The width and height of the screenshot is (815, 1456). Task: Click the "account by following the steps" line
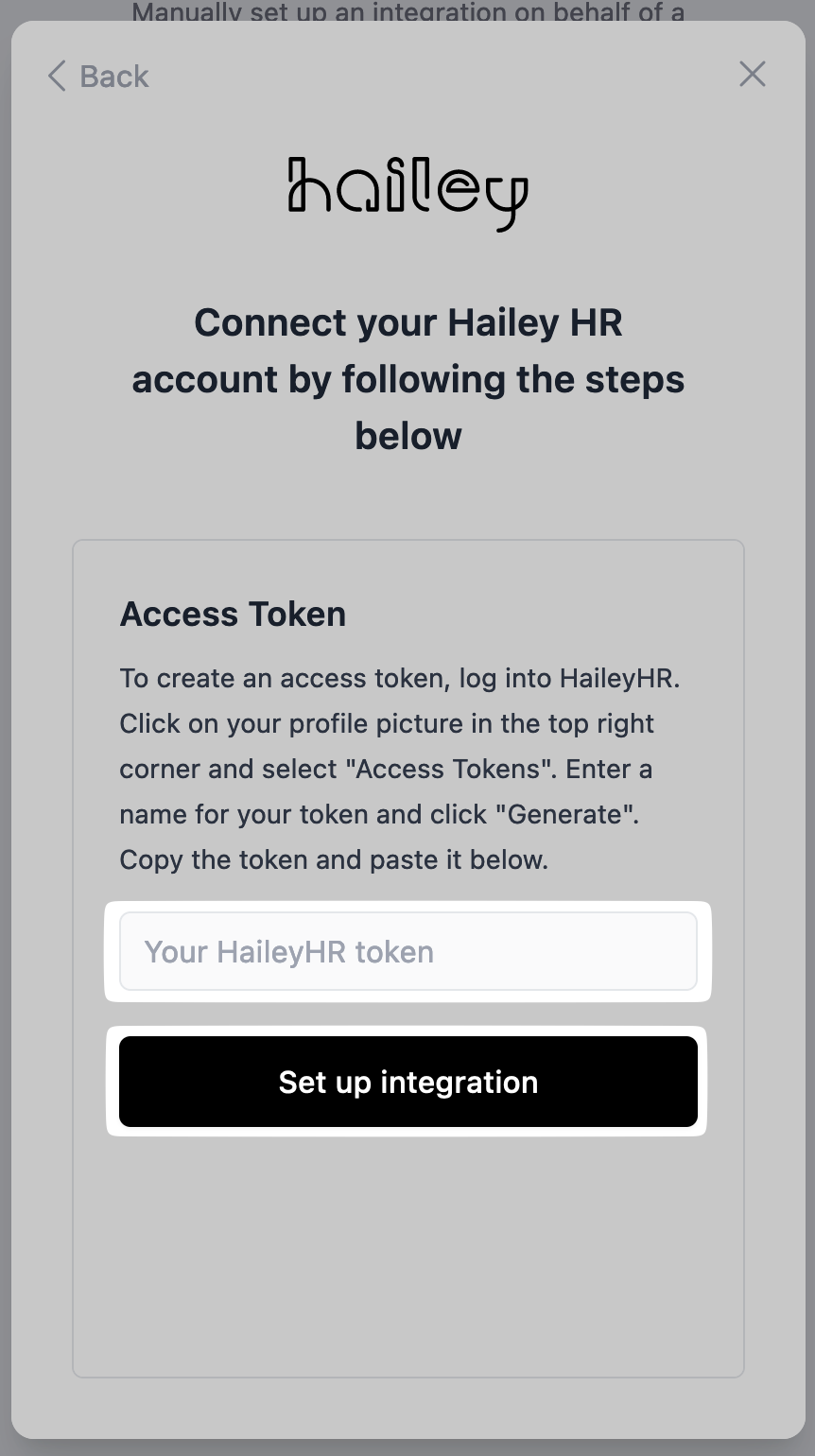(407, 380)
